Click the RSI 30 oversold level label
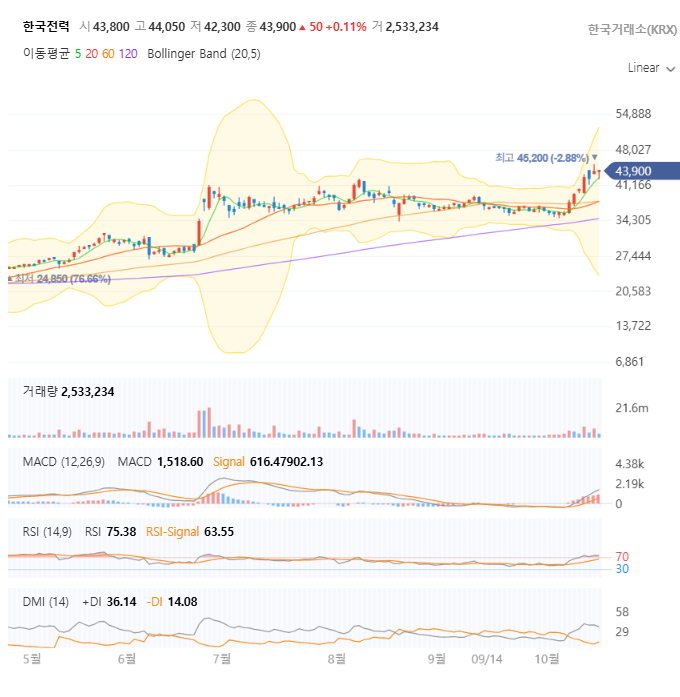The height and width of the screenshot is (697, 680). click(x=622, y=569)
